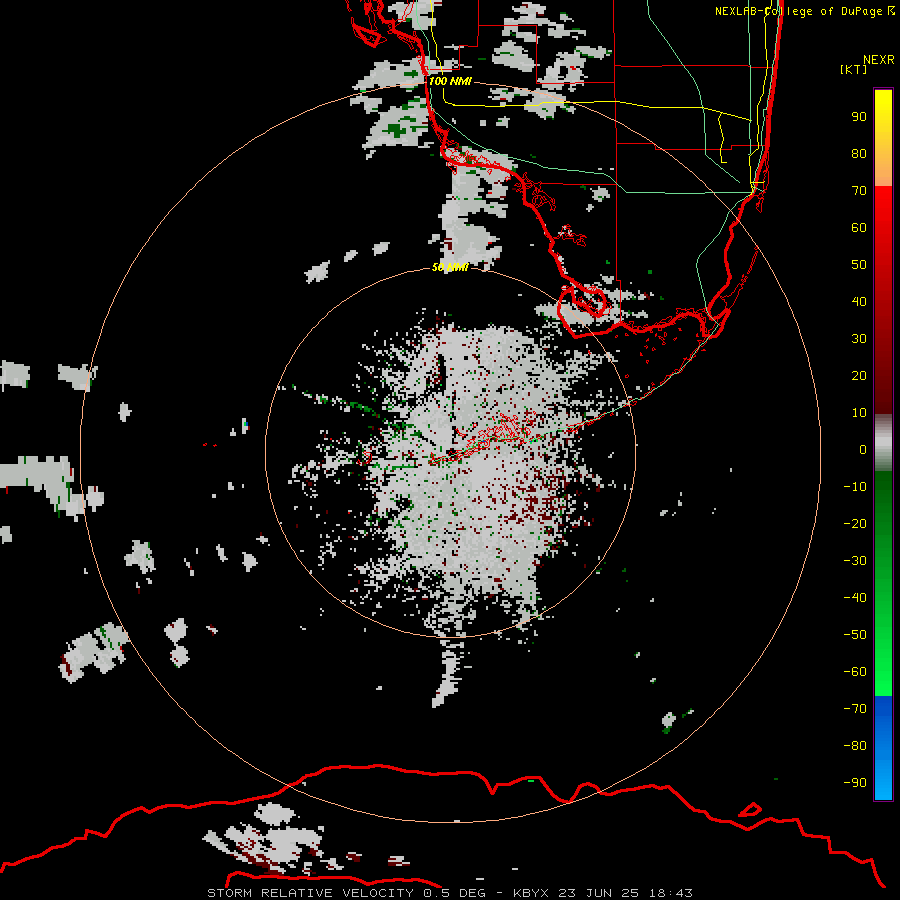The height and width of the screenshot is (900, 900).
Task: Click the NEXR label above color scale
Action: click(879, 60)
